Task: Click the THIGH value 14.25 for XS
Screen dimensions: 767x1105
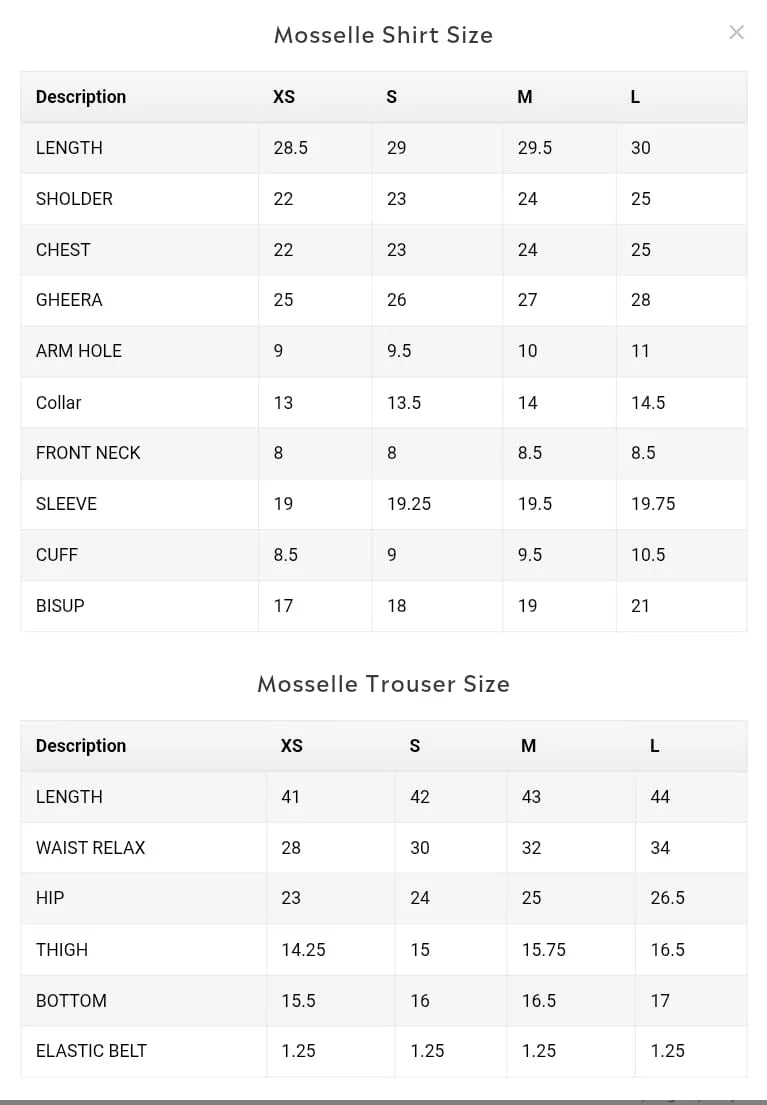Action: click(x=303, y=950)
